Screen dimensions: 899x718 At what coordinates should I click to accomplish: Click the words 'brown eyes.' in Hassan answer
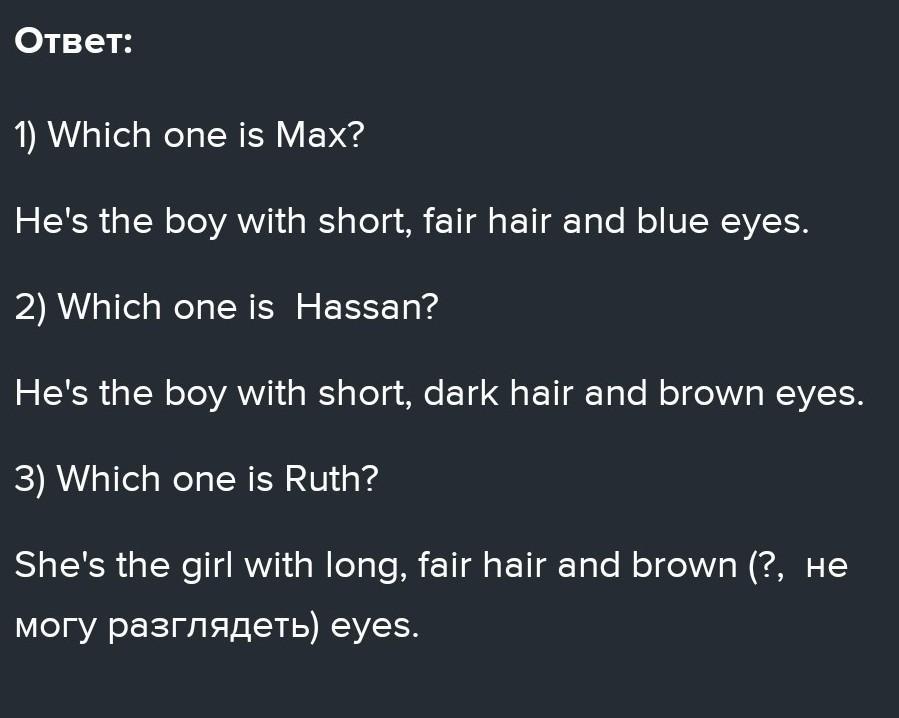pyautogui.click(x=761, y=394)
